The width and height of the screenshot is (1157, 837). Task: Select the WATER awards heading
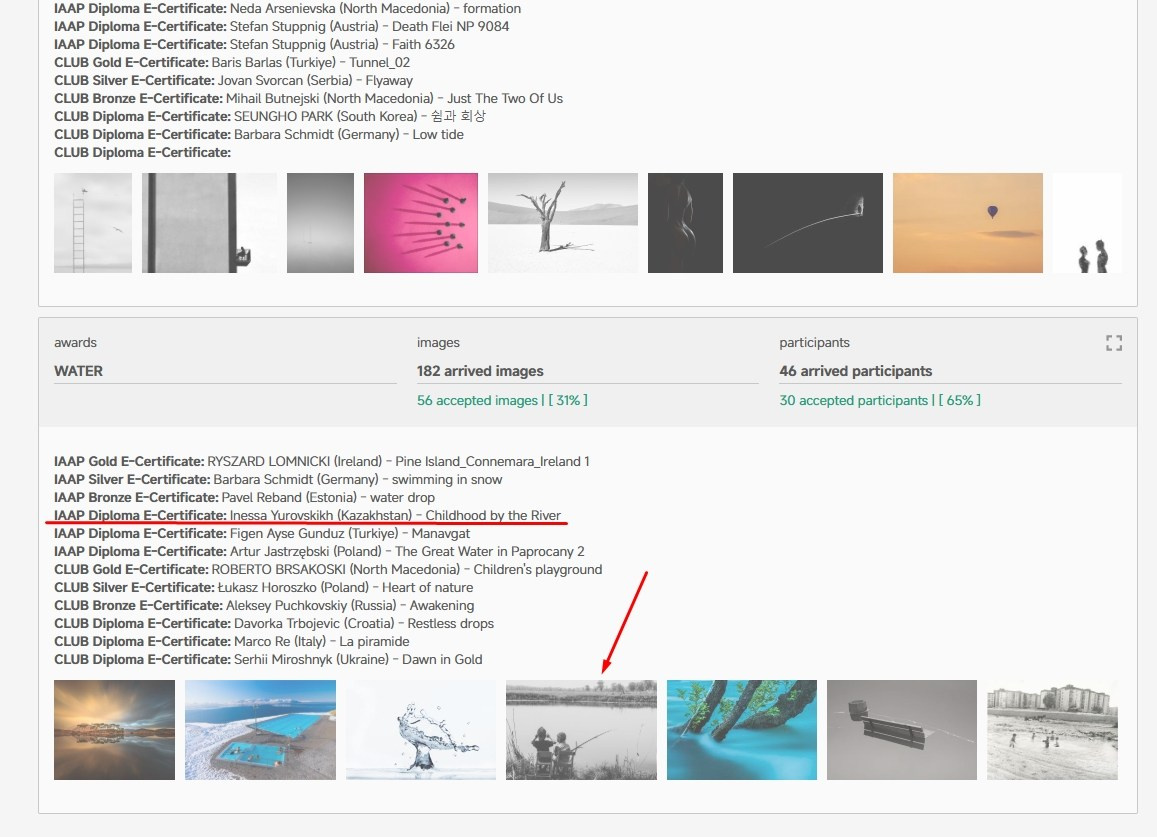[x=79, y=371]
